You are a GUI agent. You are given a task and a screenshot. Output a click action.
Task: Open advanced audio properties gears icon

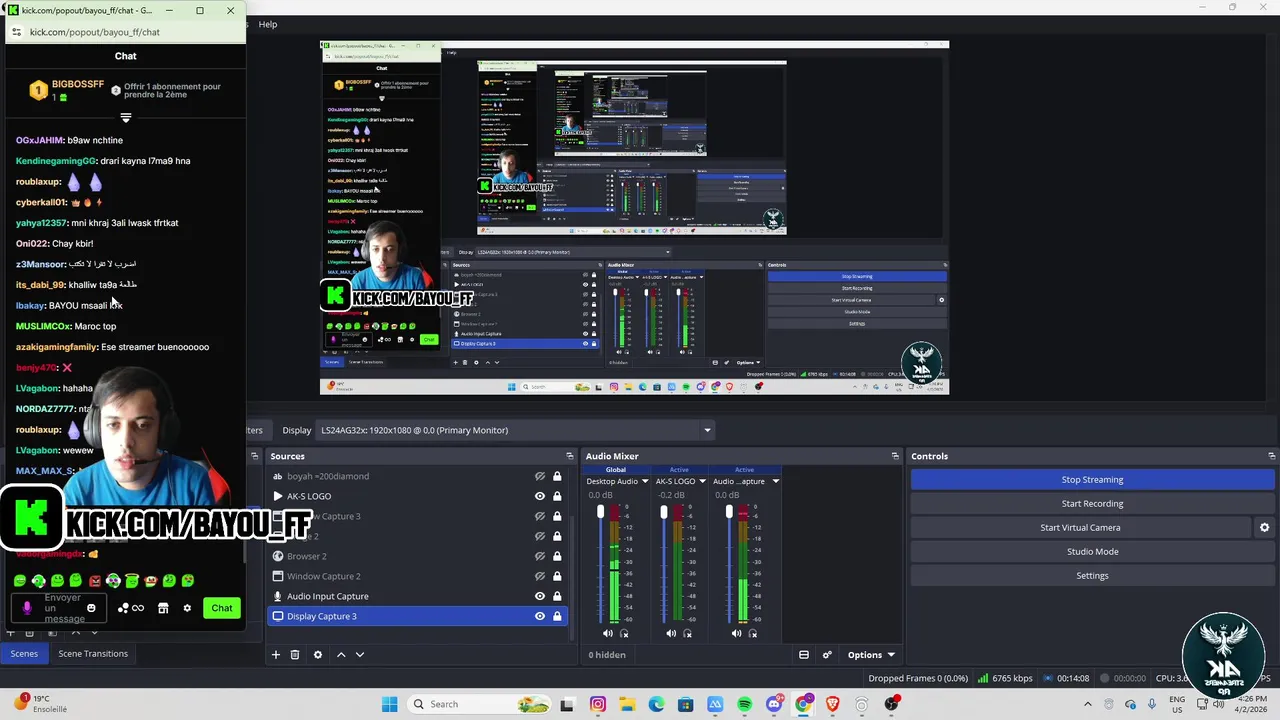coord(827,655)
